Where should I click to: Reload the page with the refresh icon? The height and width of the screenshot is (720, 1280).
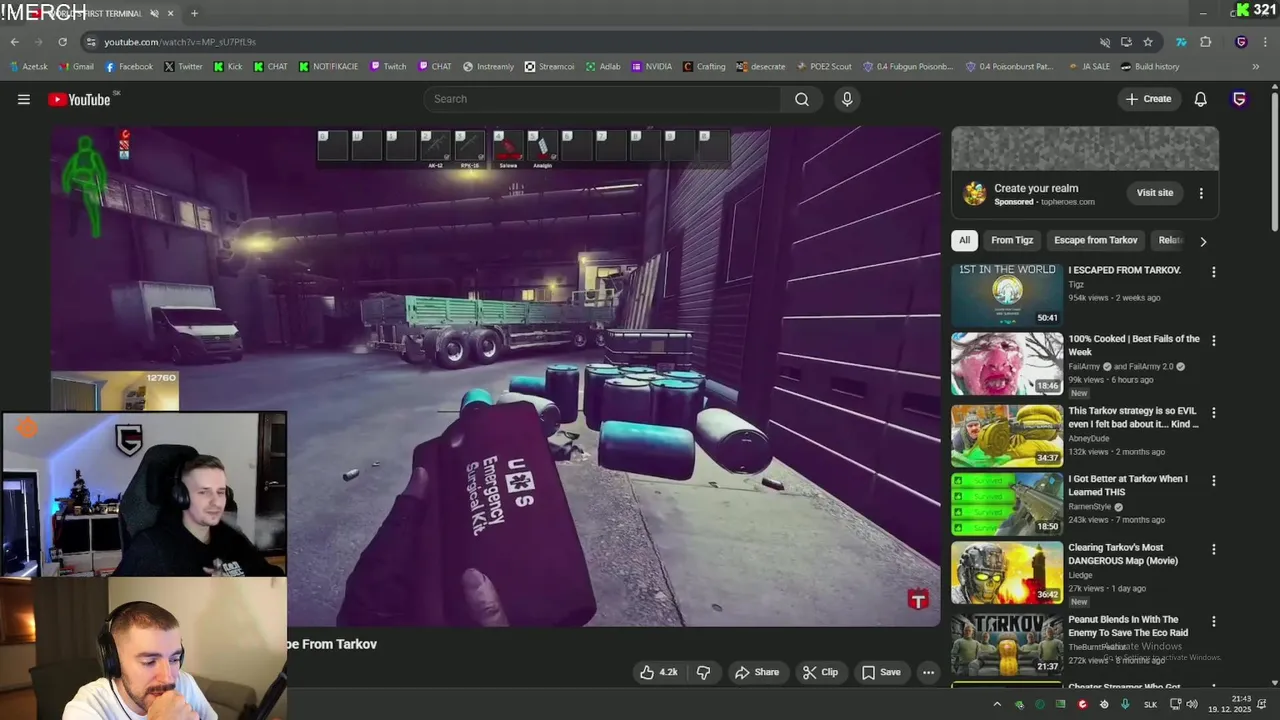62,42
